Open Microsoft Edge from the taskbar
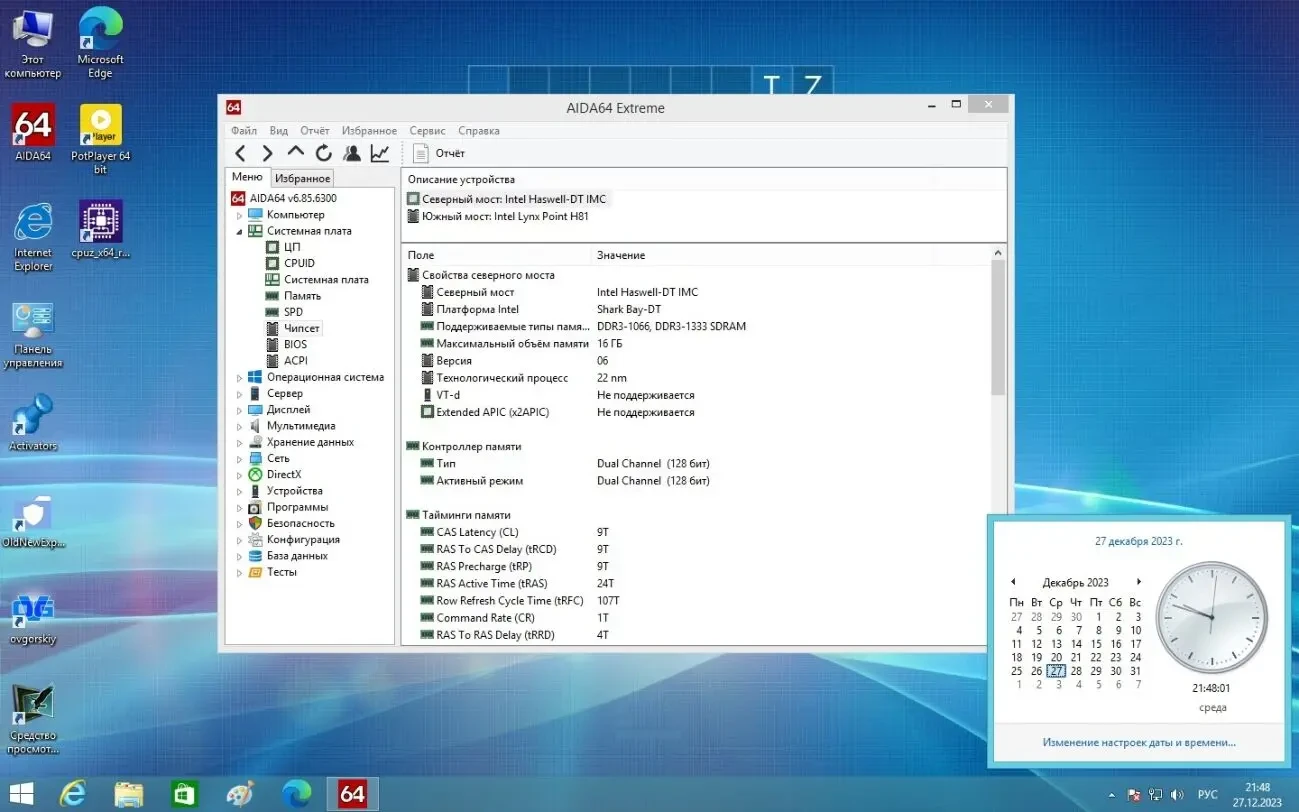Screen dimensions: 1299x812 pyautogui.click(x=296, y=793)
